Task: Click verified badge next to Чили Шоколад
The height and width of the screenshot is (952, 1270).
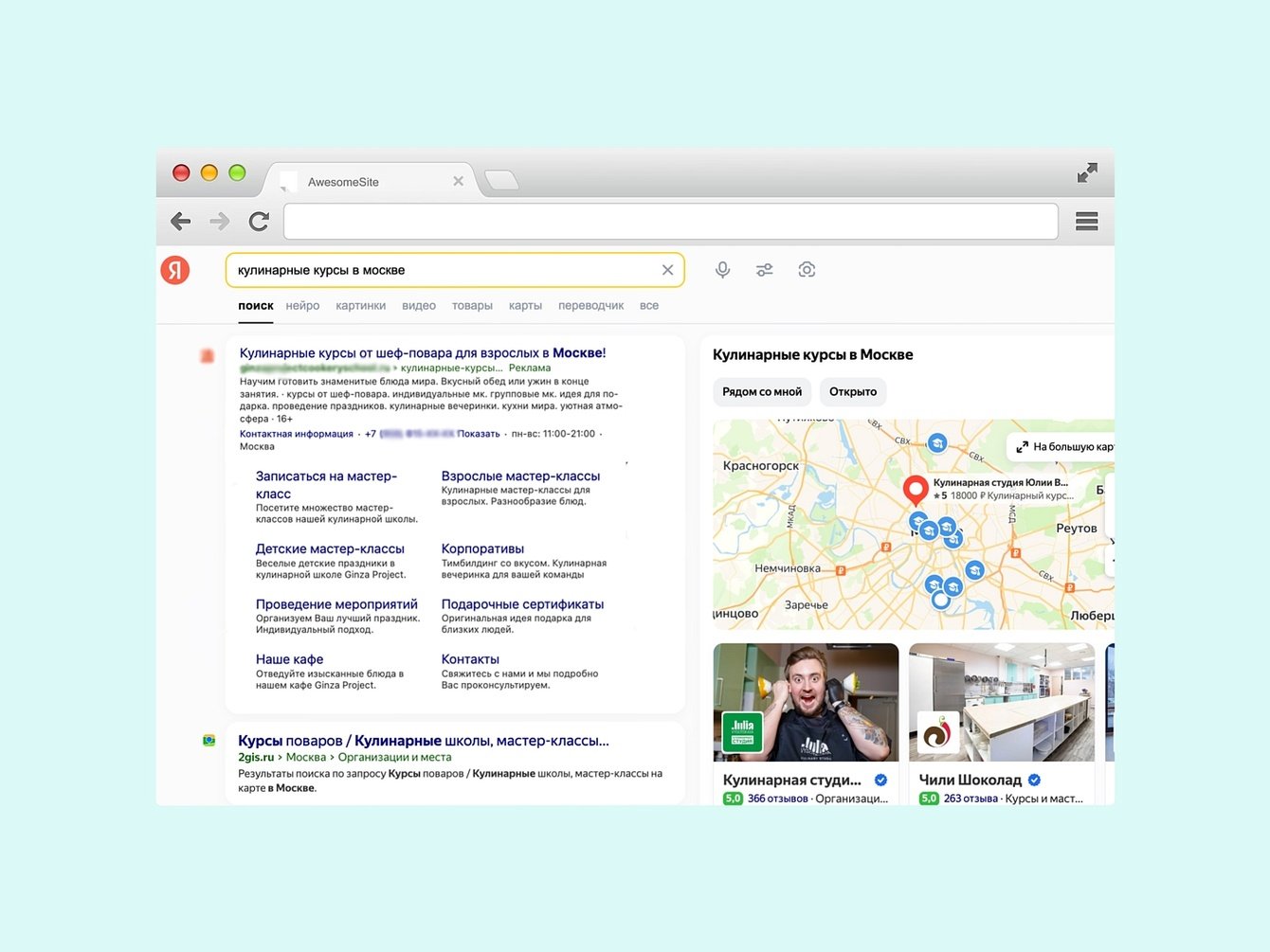Action: (1035, 781)
